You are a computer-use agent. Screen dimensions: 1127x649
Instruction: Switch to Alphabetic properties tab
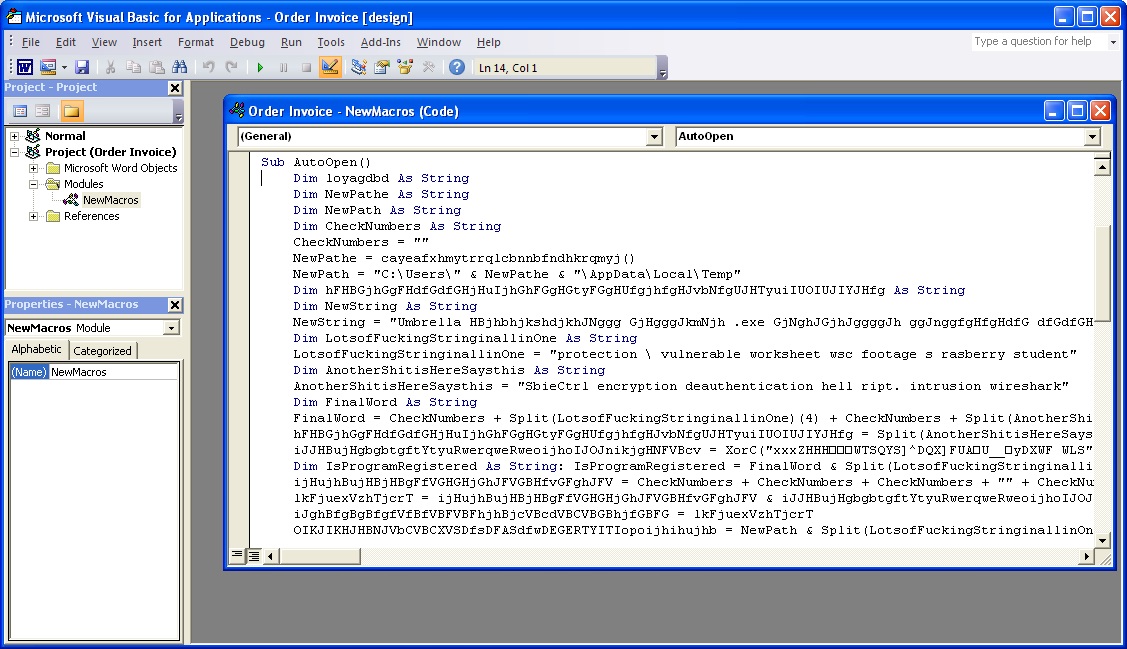click(37, 349)
